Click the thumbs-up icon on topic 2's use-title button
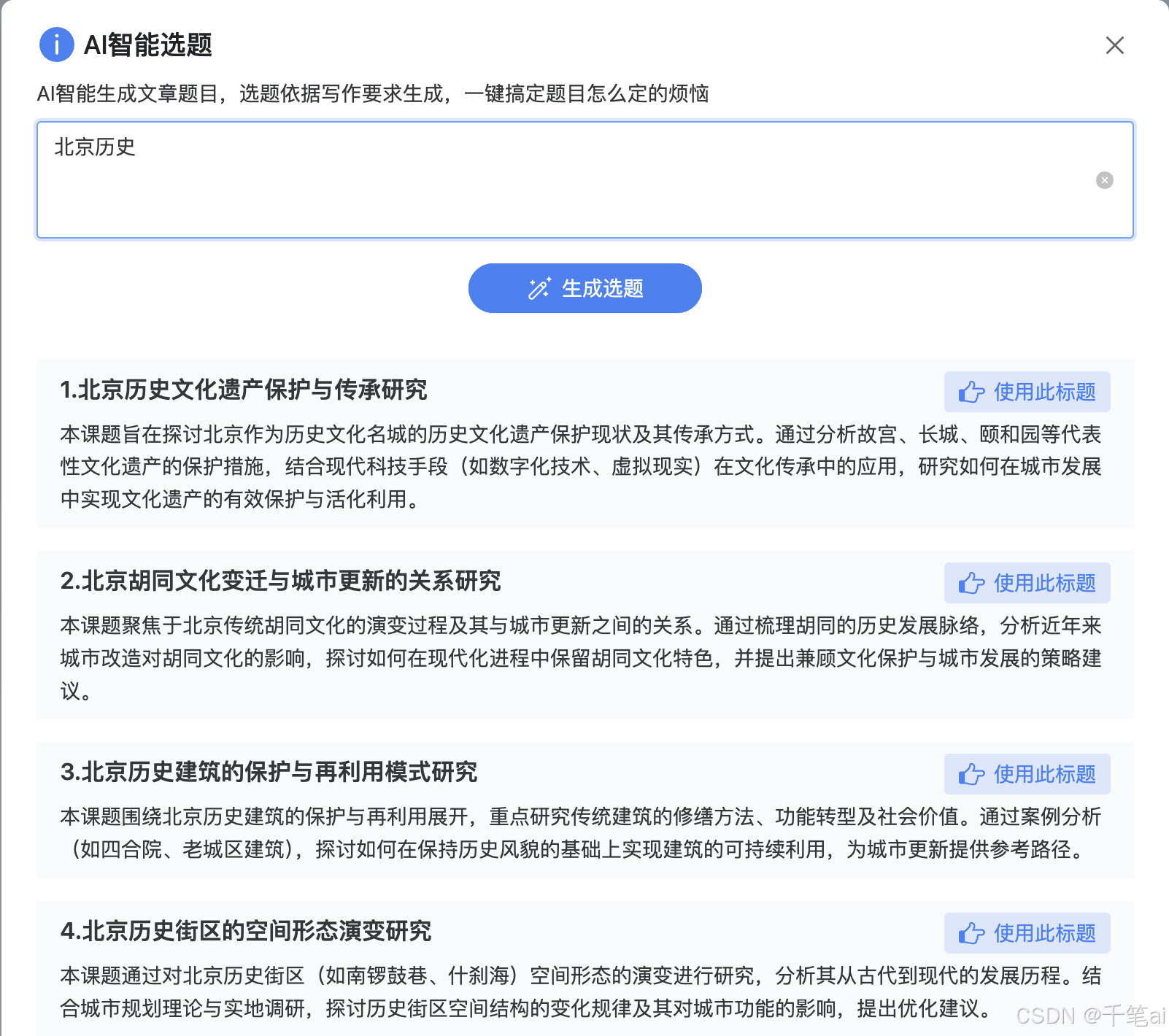This screenshot has width=1169, height=1036. point(971,584)
